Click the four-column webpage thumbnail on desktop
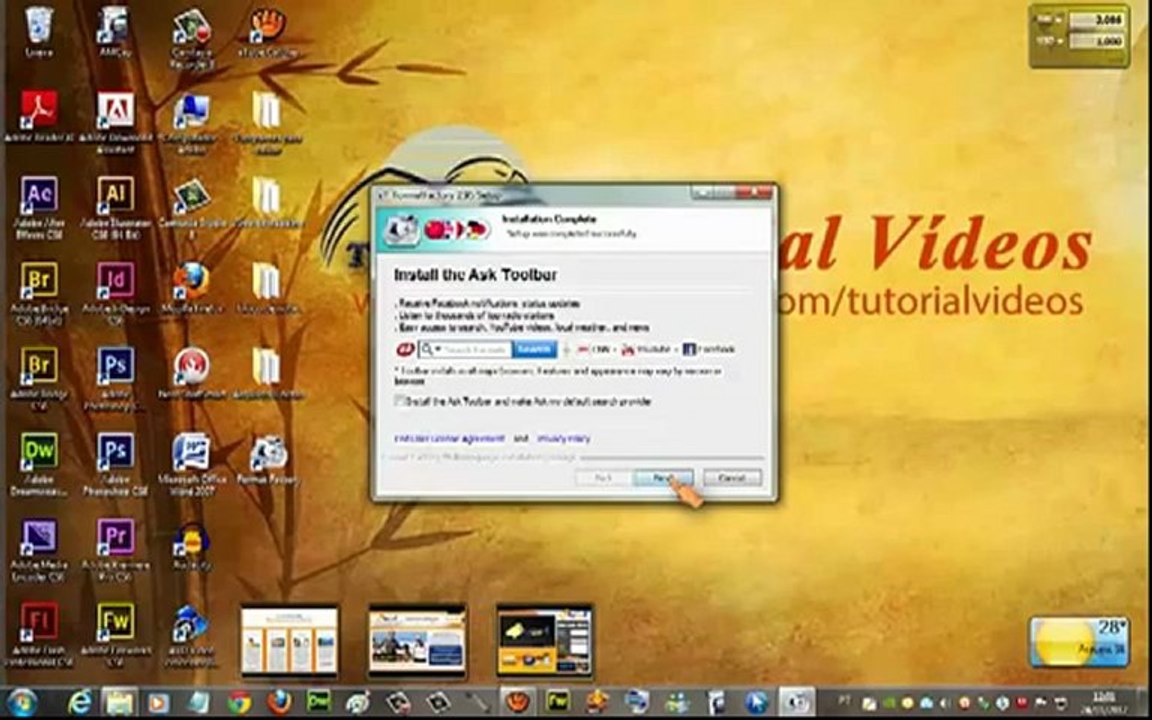Image resolution: width=1152 pixels, height=720 pixels. [x=289, y=642]
